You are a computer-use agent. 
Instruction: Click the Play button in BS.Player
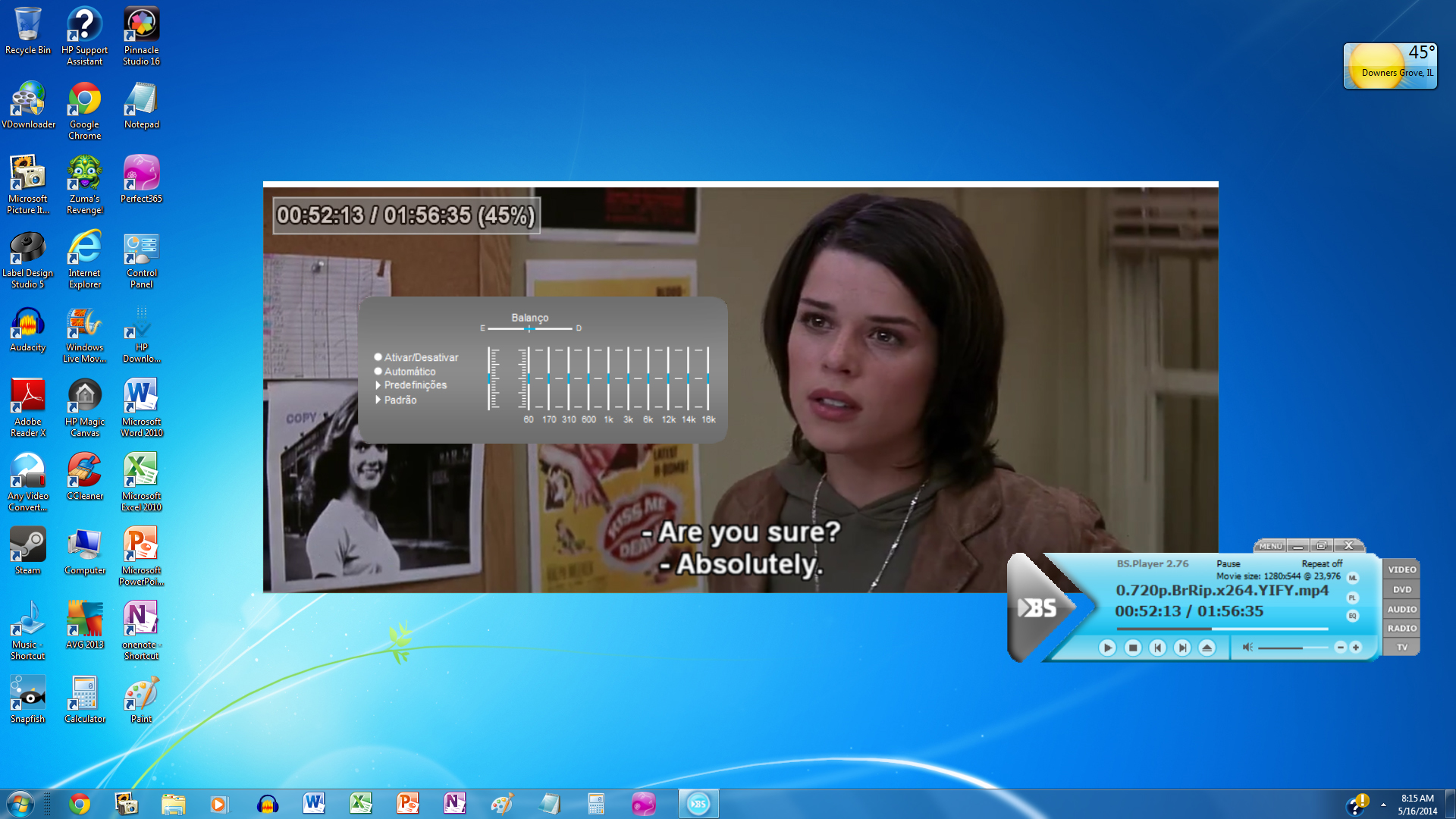(x=1107, y=648)
